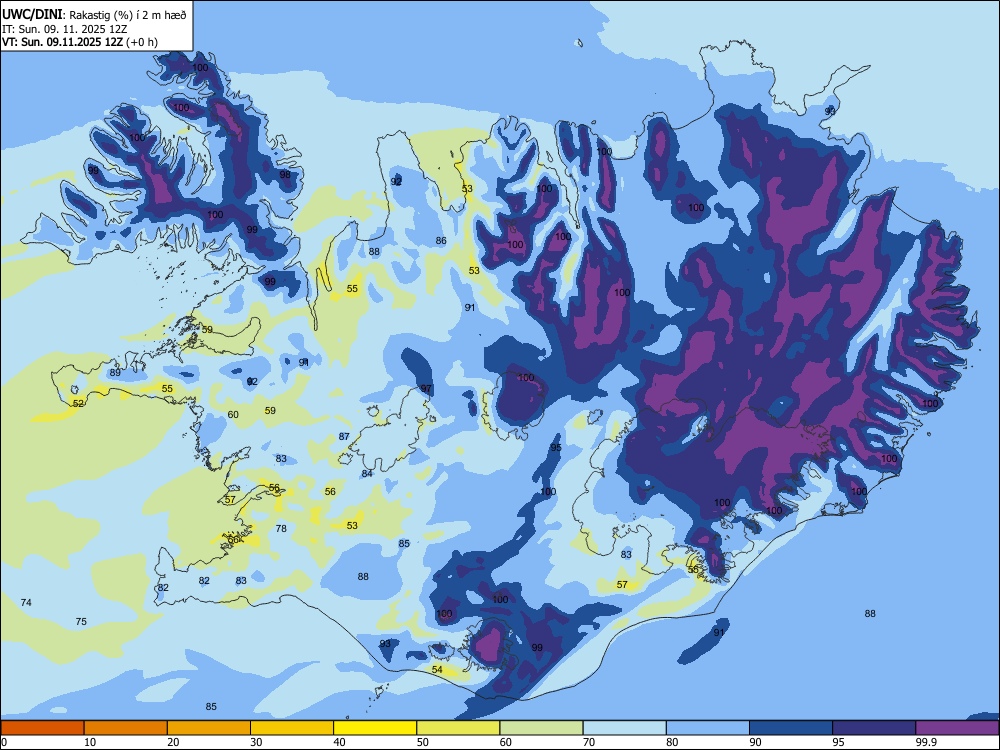
Task: Click the legend tick label 30
Action: (256, 742)
